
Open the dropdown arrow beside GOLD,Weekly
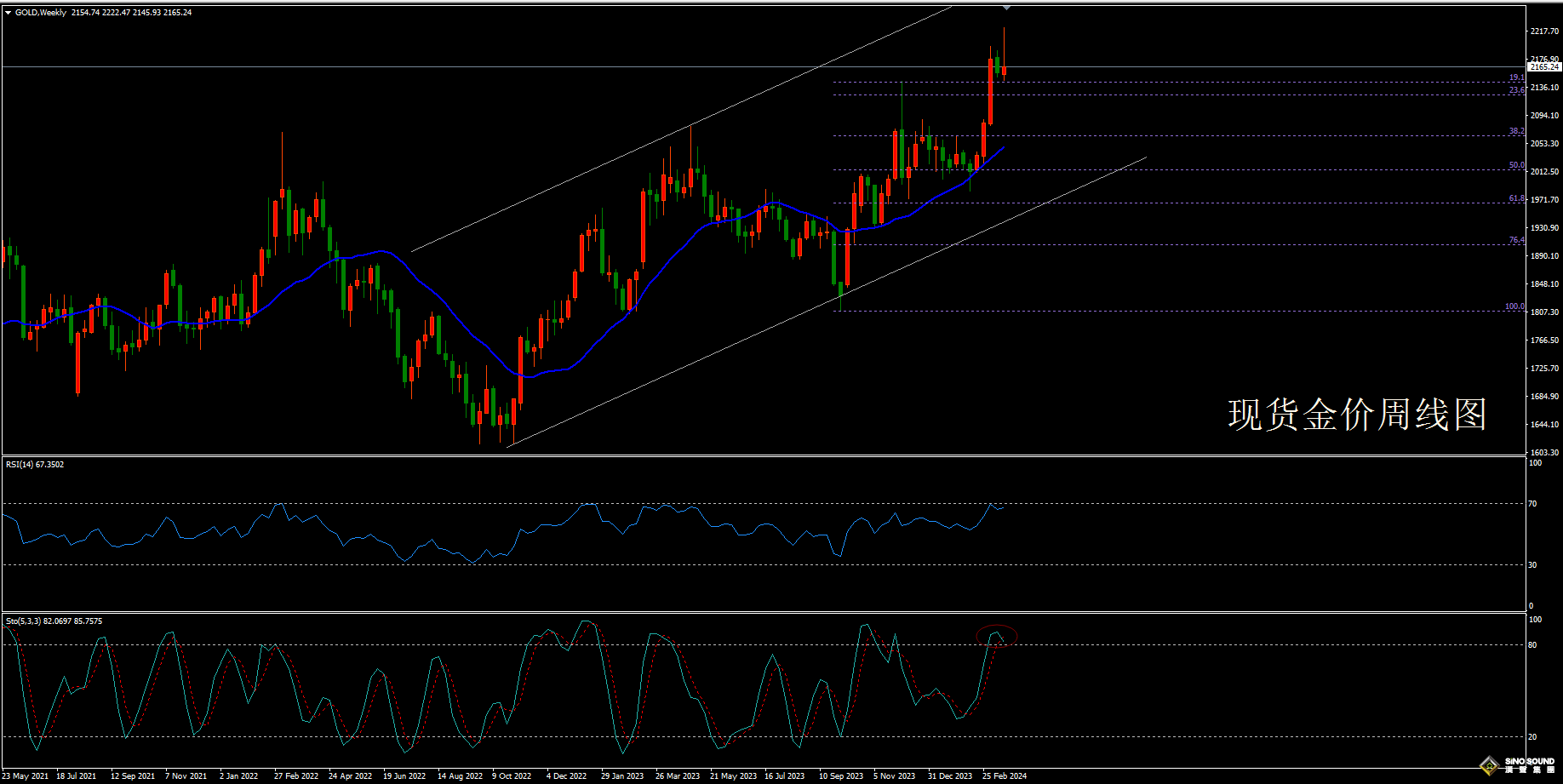[x=8, y=13]
